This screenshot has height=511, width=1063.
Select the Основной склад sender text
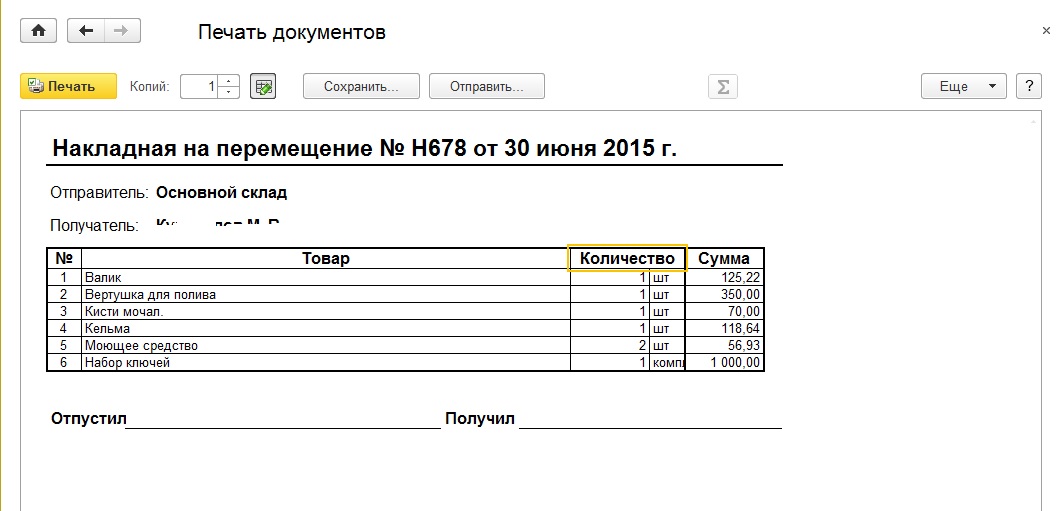point(222,192)
